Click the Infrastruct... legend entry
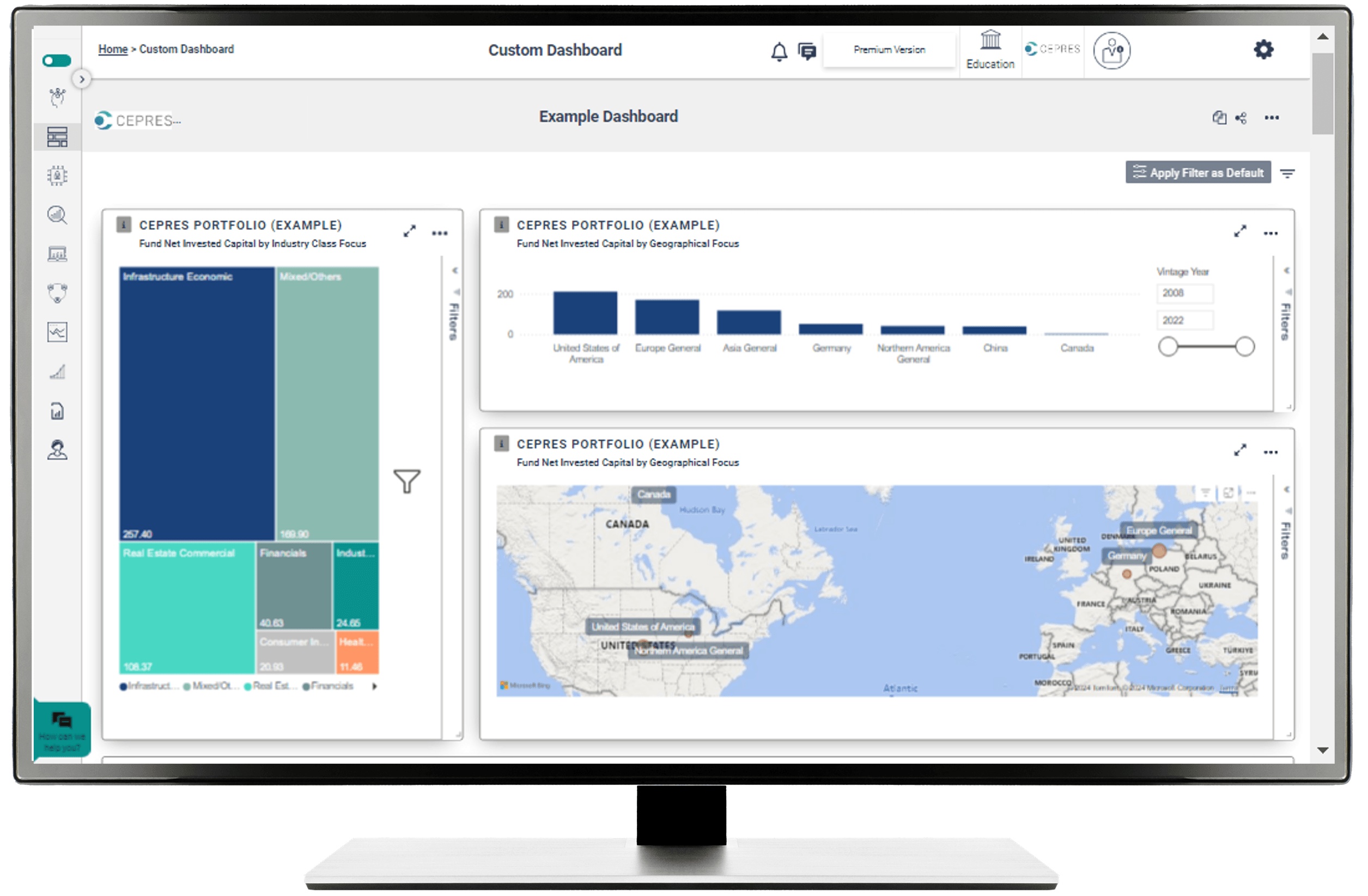 [149, 687]
